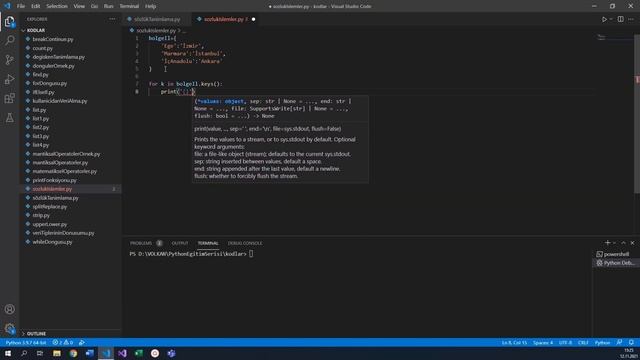Change indentation via Spaces: 4
Screen dimensions: 640x360
coord(543,342)
